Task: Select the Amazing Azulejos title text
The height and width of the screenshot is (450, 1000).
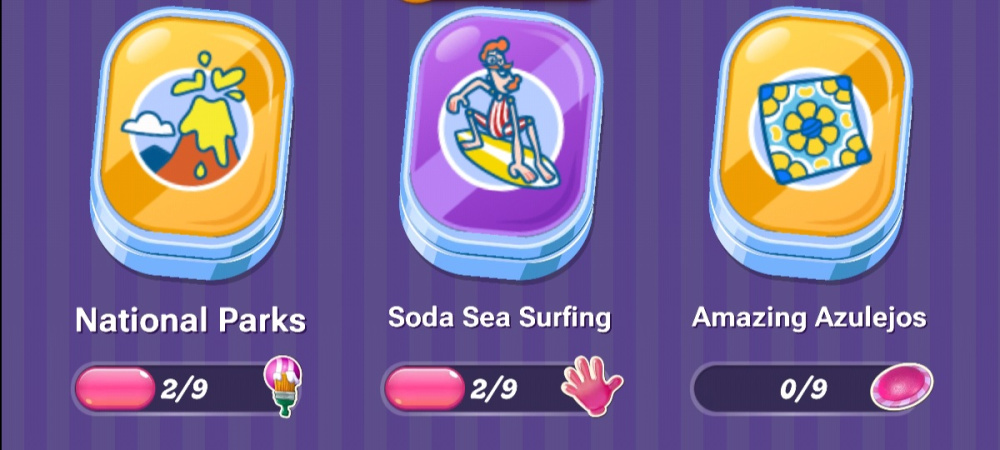Action: (809, 317)
